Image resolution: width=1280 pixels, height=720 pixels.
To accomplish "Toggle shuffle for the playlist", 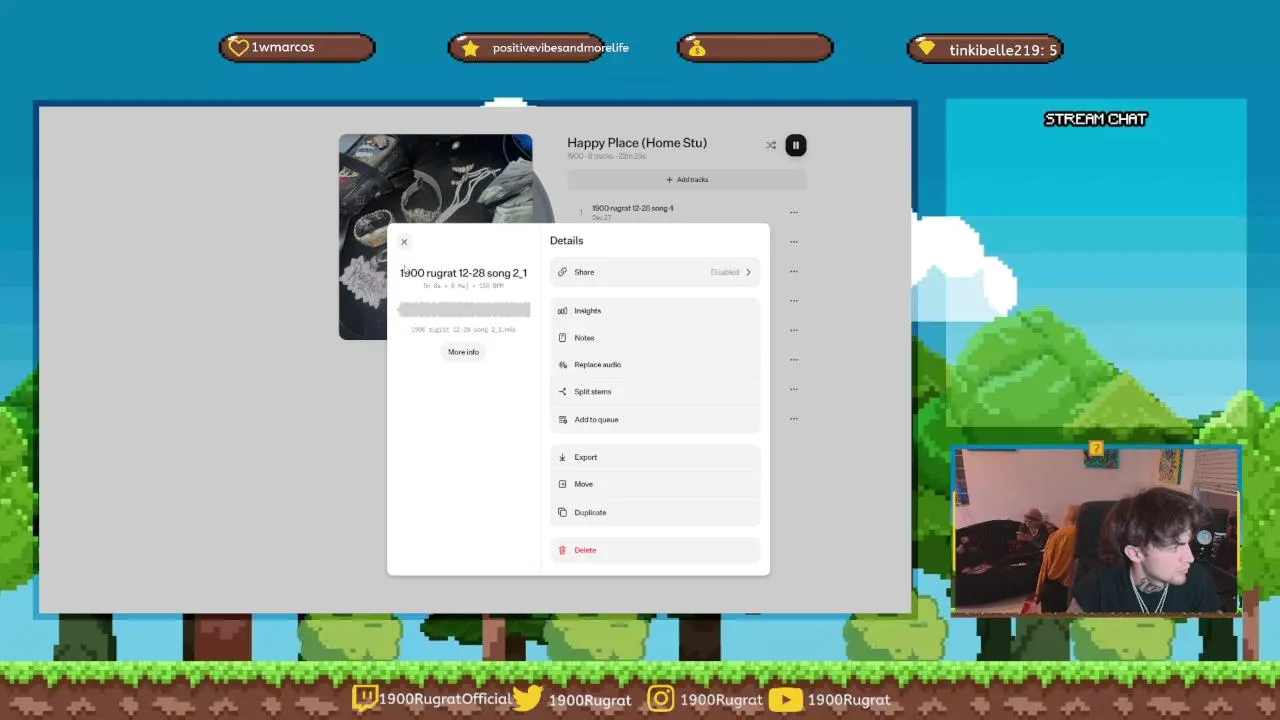I will click(771, 146).
